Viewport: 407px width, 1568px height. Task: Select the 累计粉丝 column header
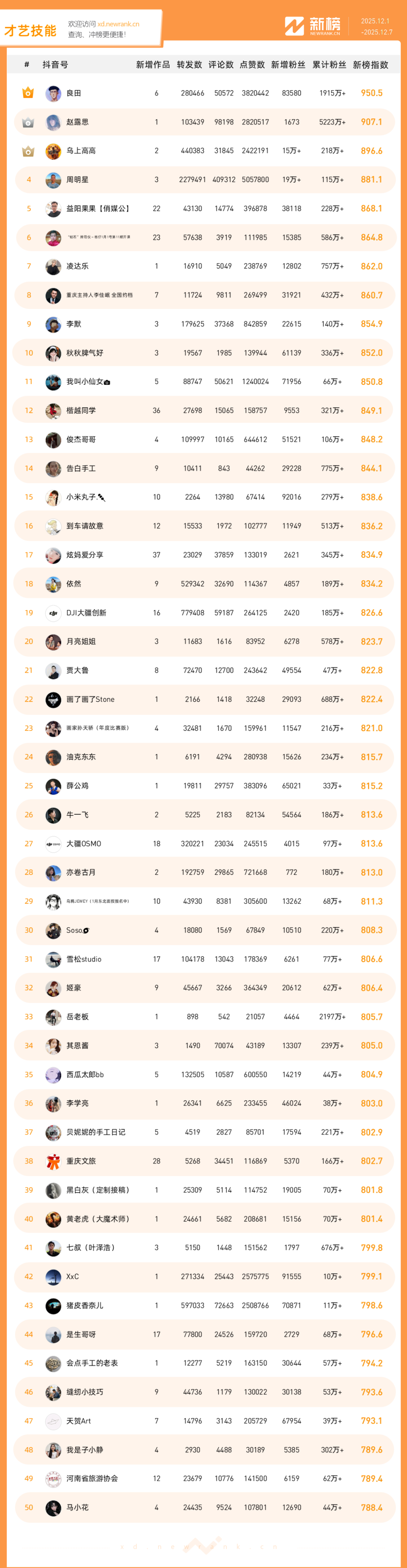pyautogui.click(x=329, y=65)
